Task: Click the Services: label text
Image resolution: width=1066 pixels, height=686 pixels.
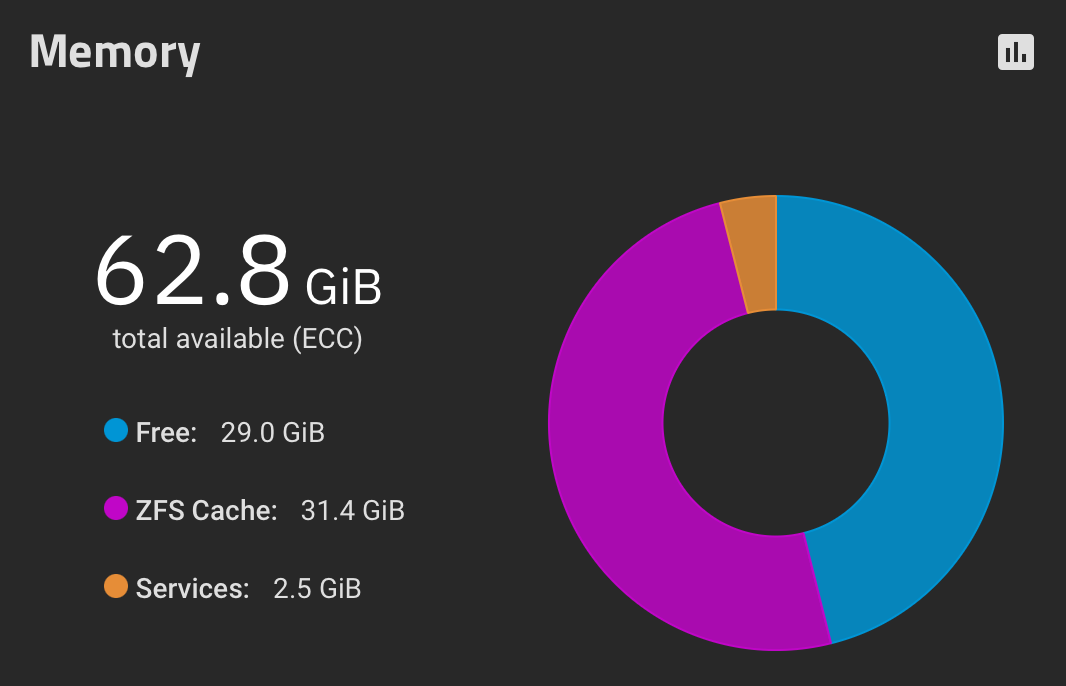Action: pyautogui.click(x=192, y=589)
